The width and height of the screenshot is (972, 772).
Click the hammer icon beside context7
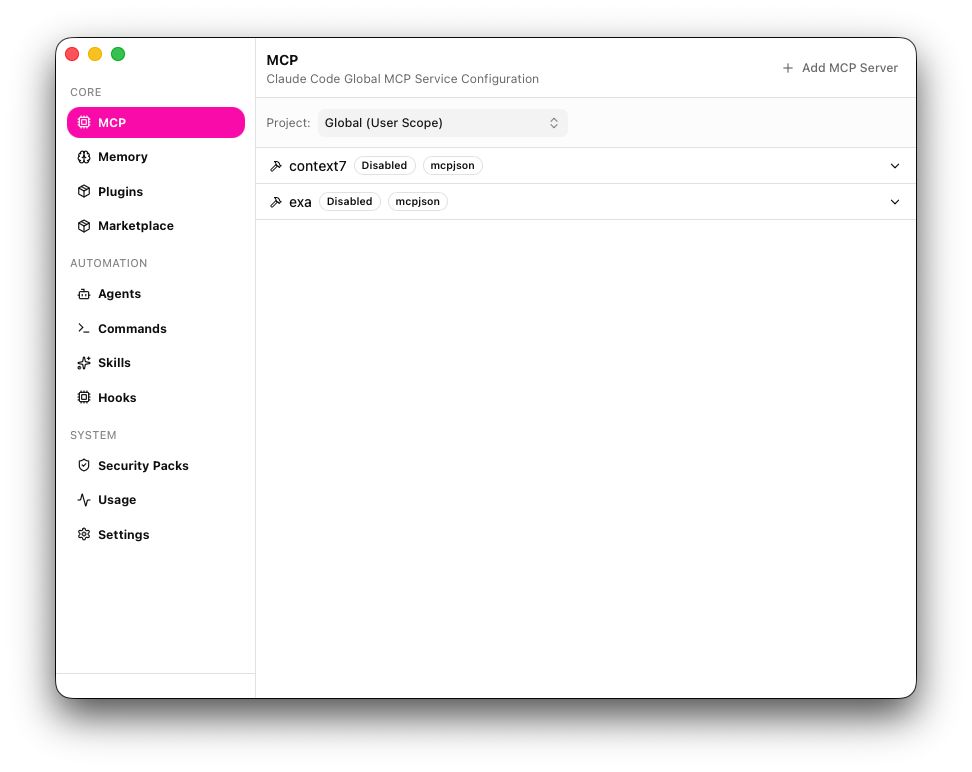coord(276,166)
